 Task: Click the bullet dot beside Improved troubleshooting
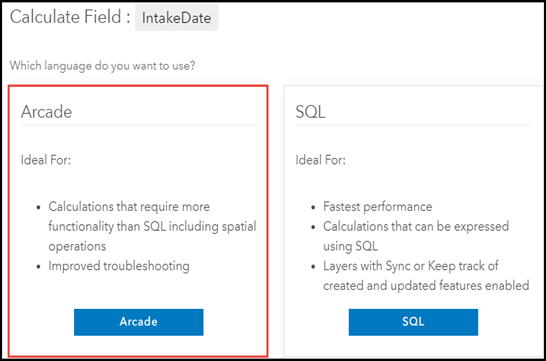point(38,267)
